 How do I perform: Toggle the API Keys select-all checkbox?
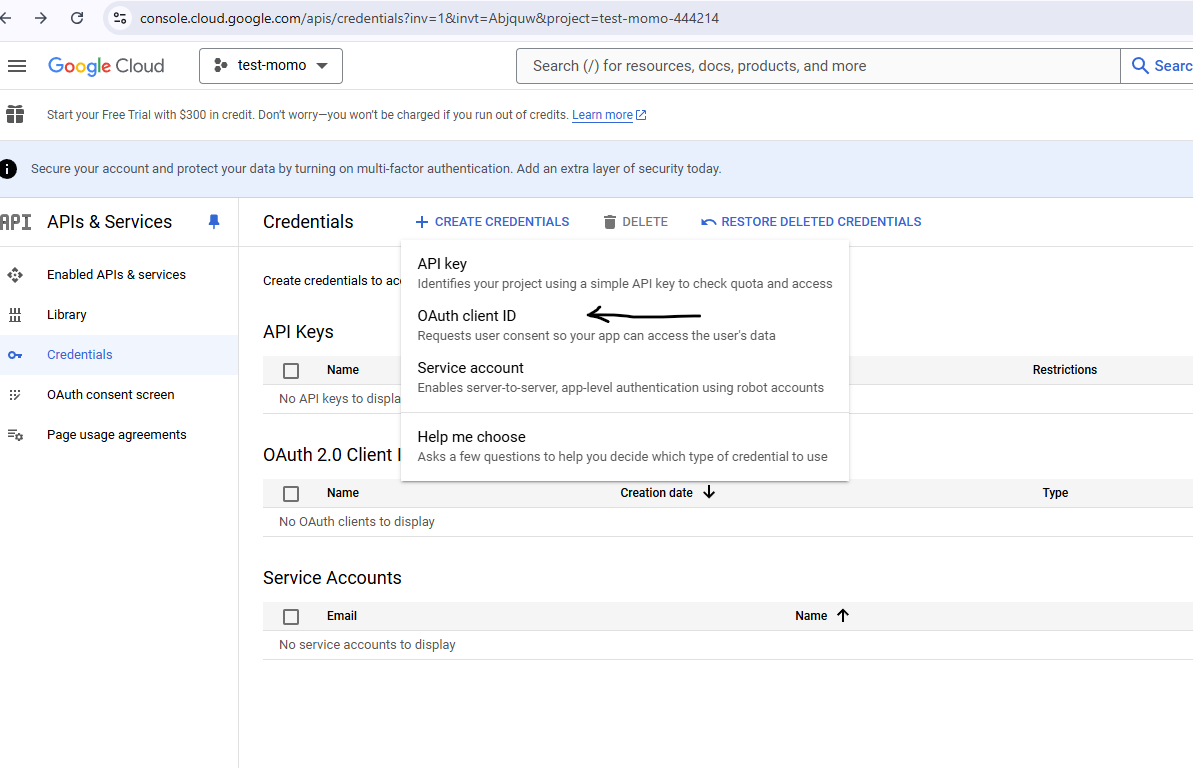[x=291, y=371]
